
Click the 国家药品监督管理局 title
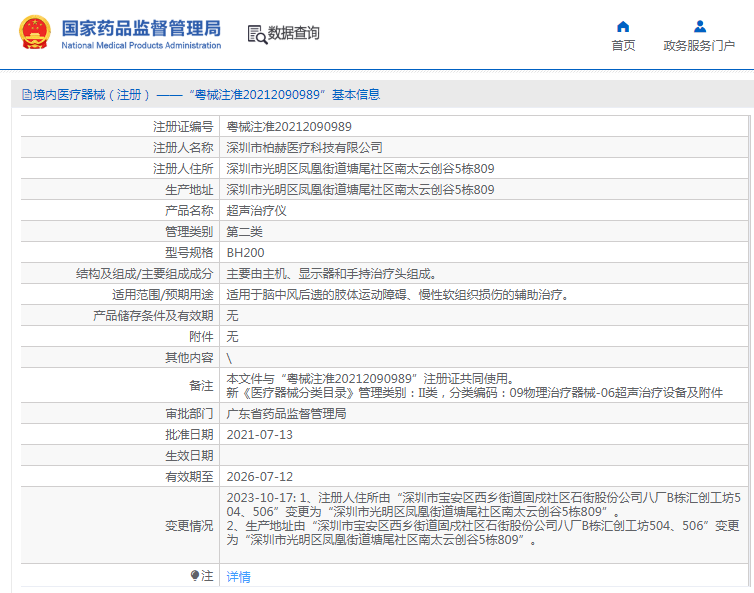click(141, 28)
